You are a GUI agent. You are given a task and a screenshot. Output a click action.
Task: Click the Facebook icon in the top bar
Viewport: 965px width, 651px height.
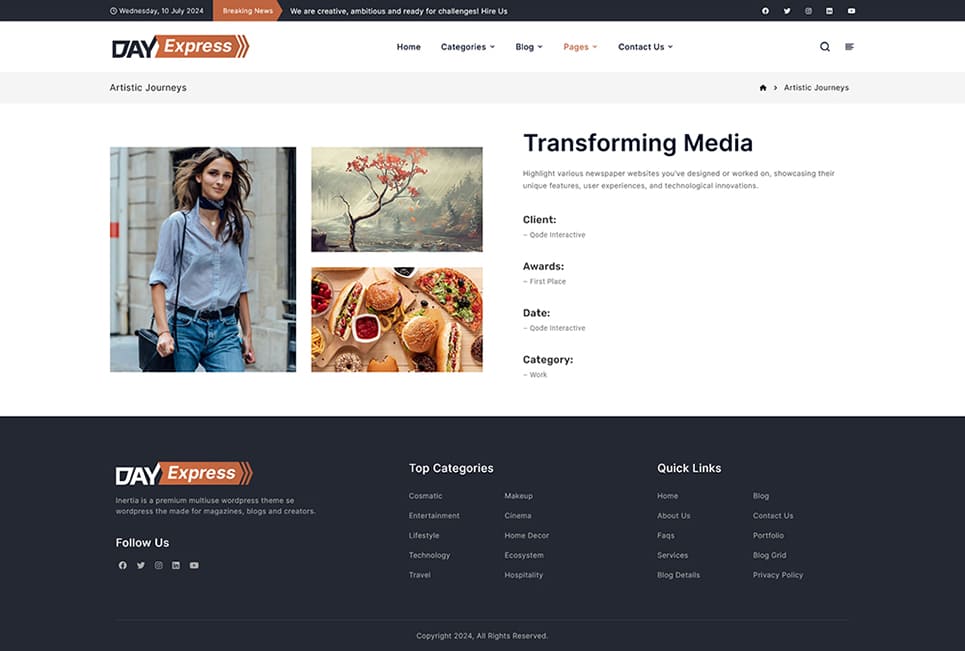(765, 11)
